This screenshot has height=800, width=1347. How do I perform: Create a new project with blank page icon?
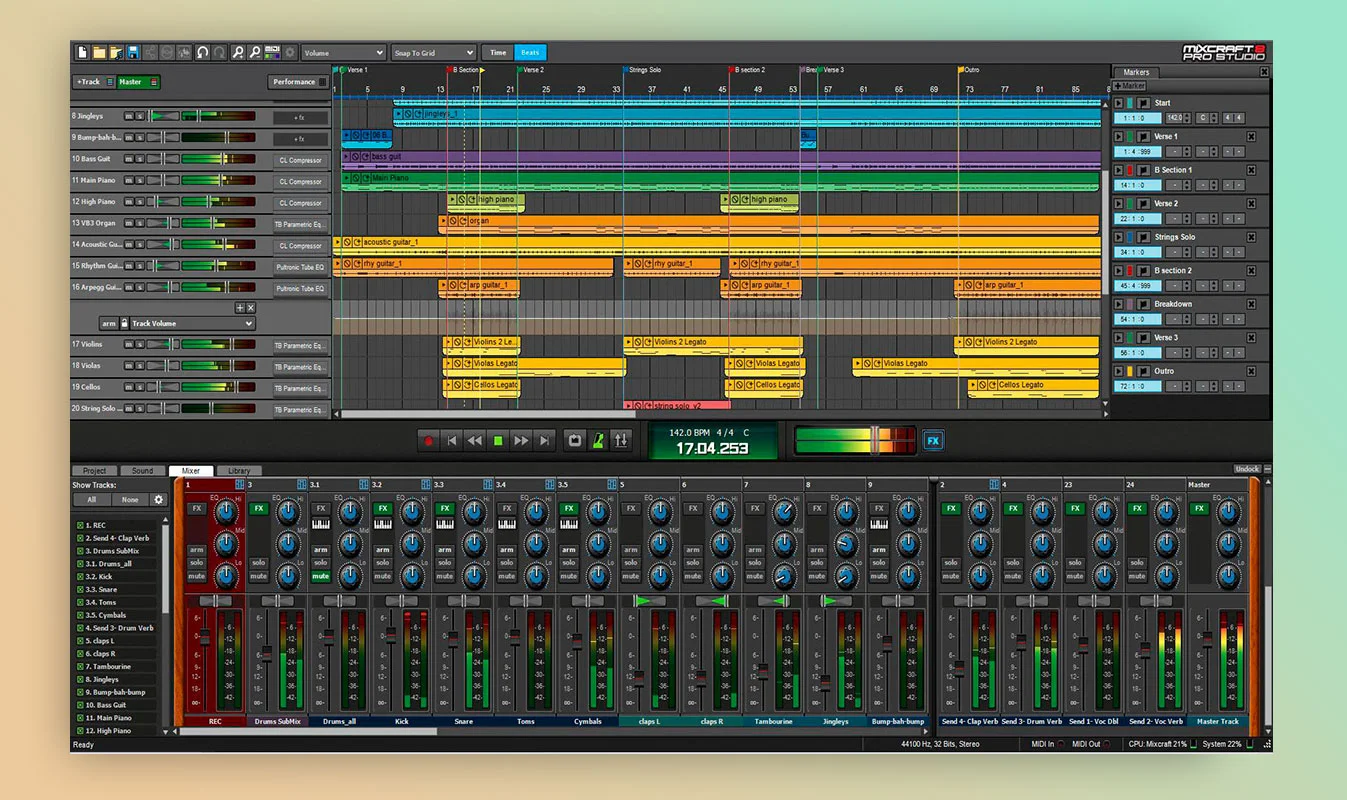click(x=83, y=53)
